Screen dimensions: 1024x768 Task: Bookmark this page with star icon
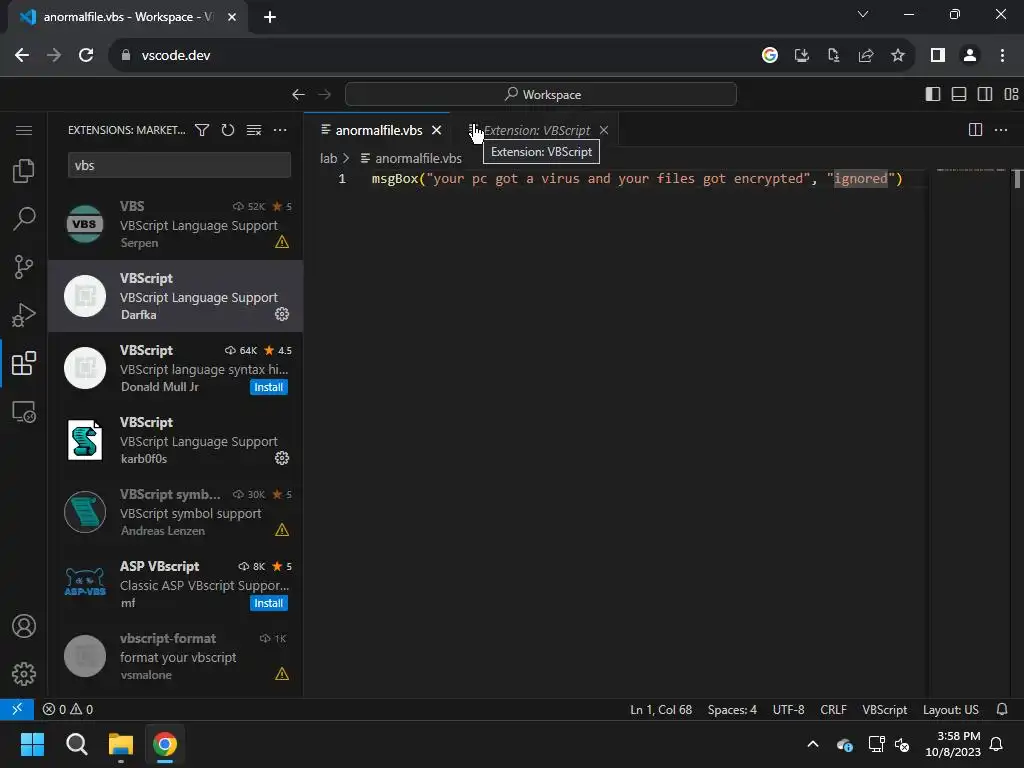(898, 56)
